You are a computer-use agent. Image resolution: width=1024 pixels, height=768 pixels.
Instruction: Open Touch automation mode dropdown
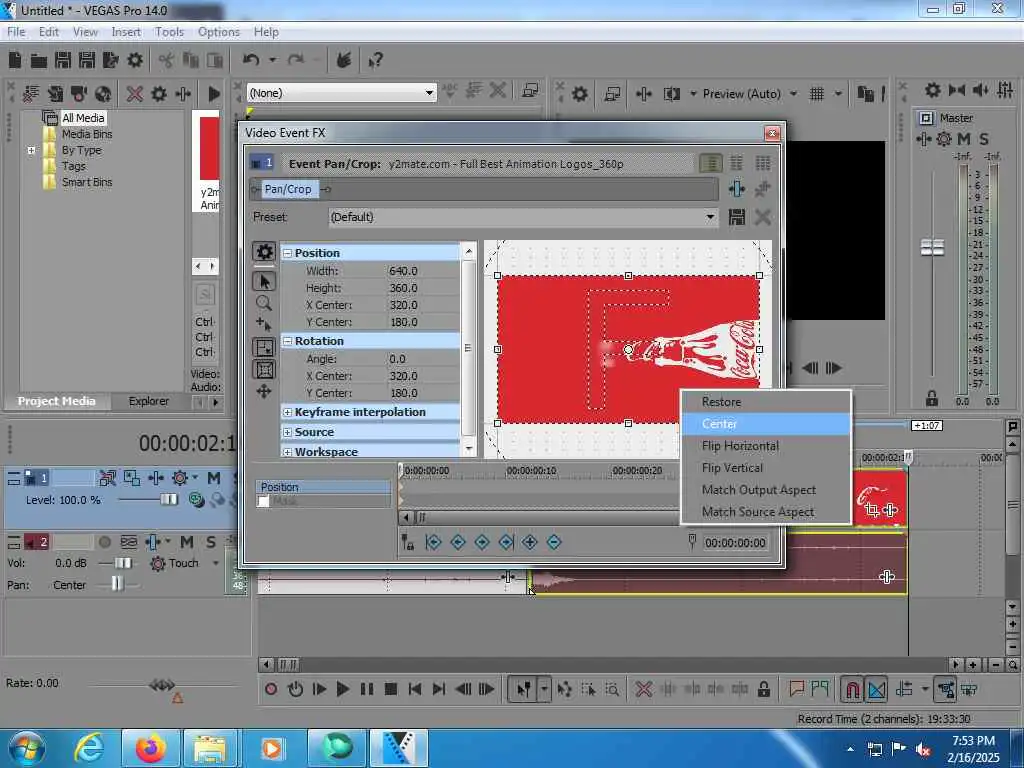tap(216, 563)
